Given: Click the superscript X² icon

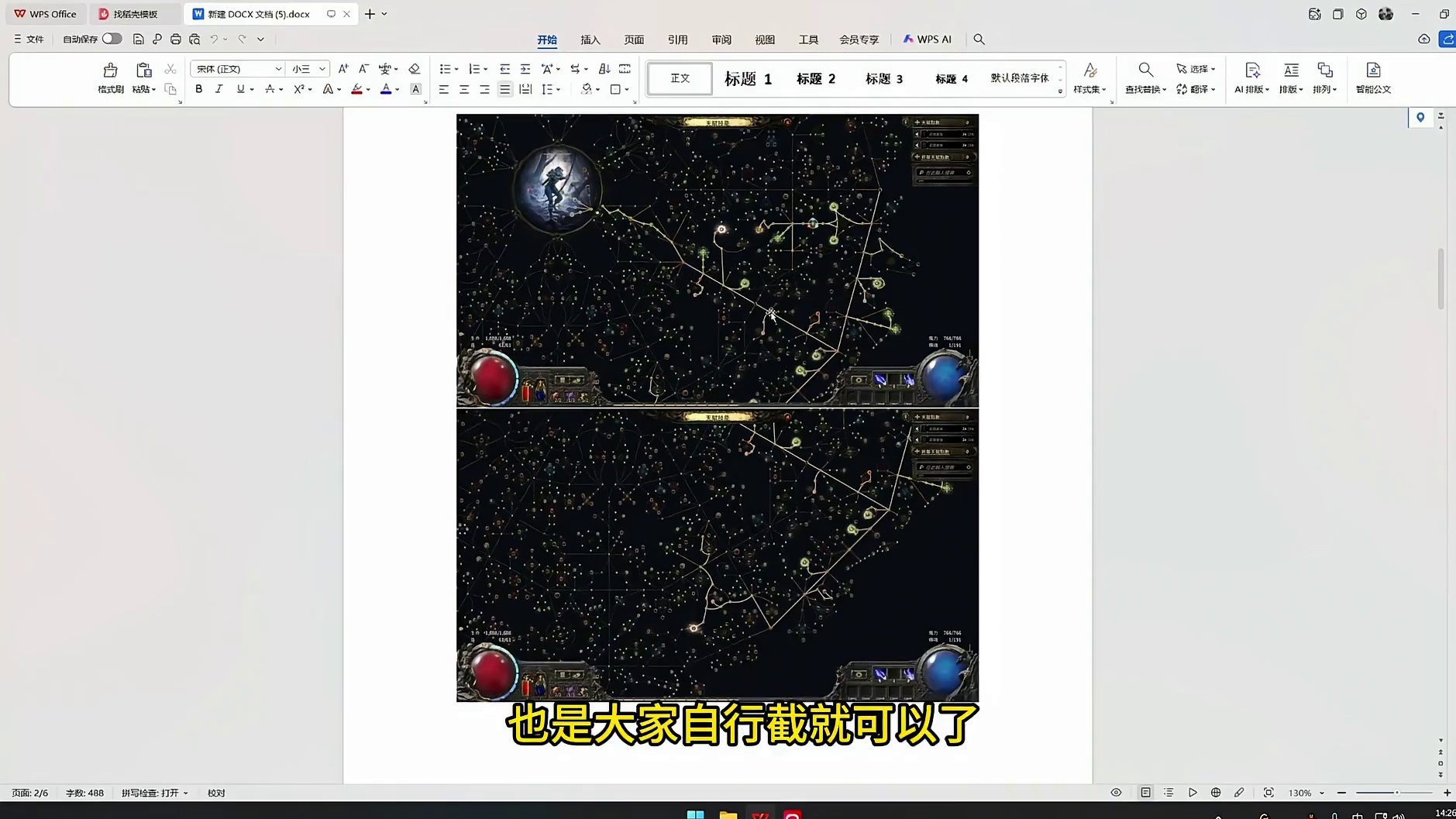Looking at the screenshot, I should click(298, 89).
